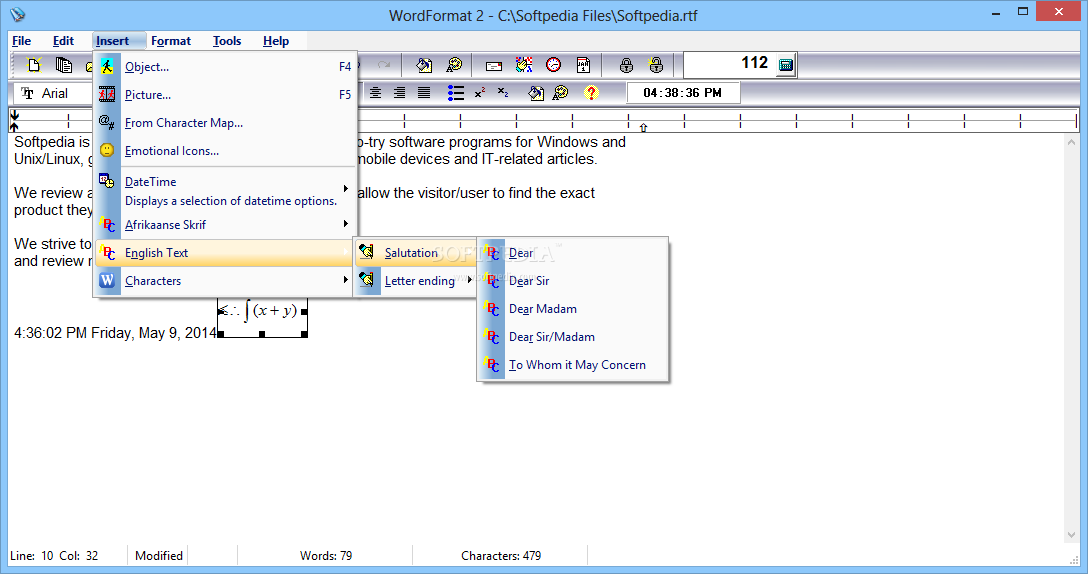Insert the 'Dear Sir' salutation
1088x574 pixels.
coord(573,280)
